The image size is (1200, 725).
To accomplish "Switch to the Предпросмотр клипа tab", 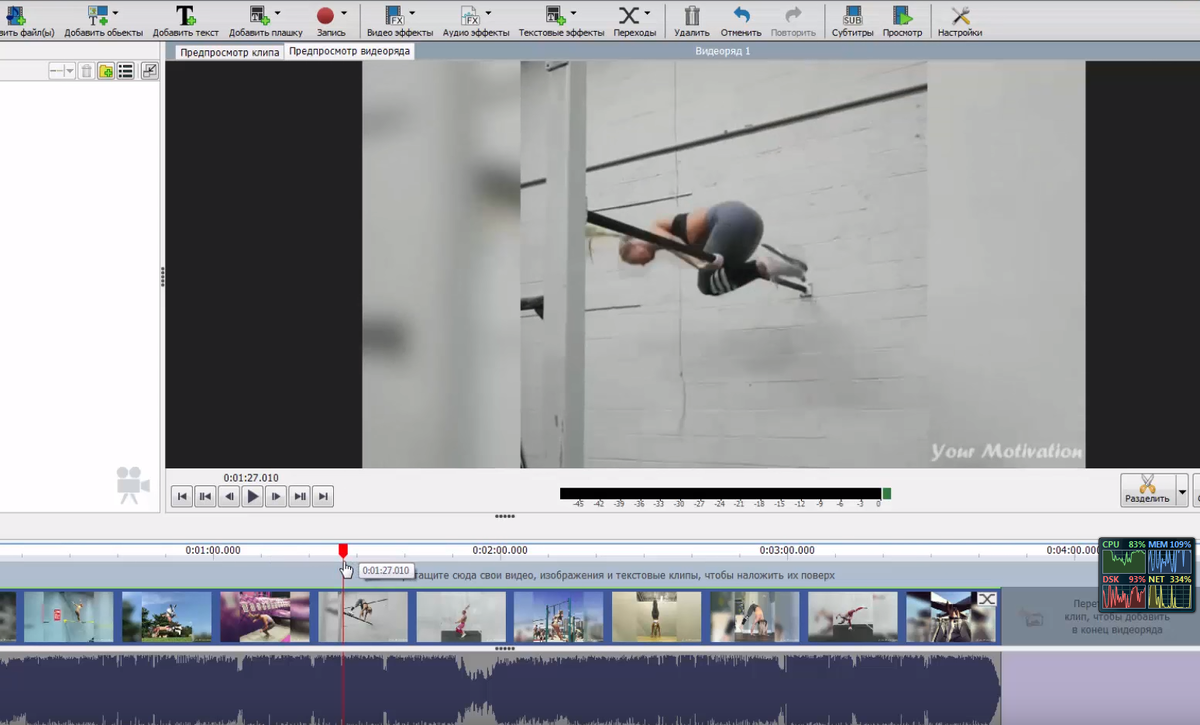I will tap(229, 52).
